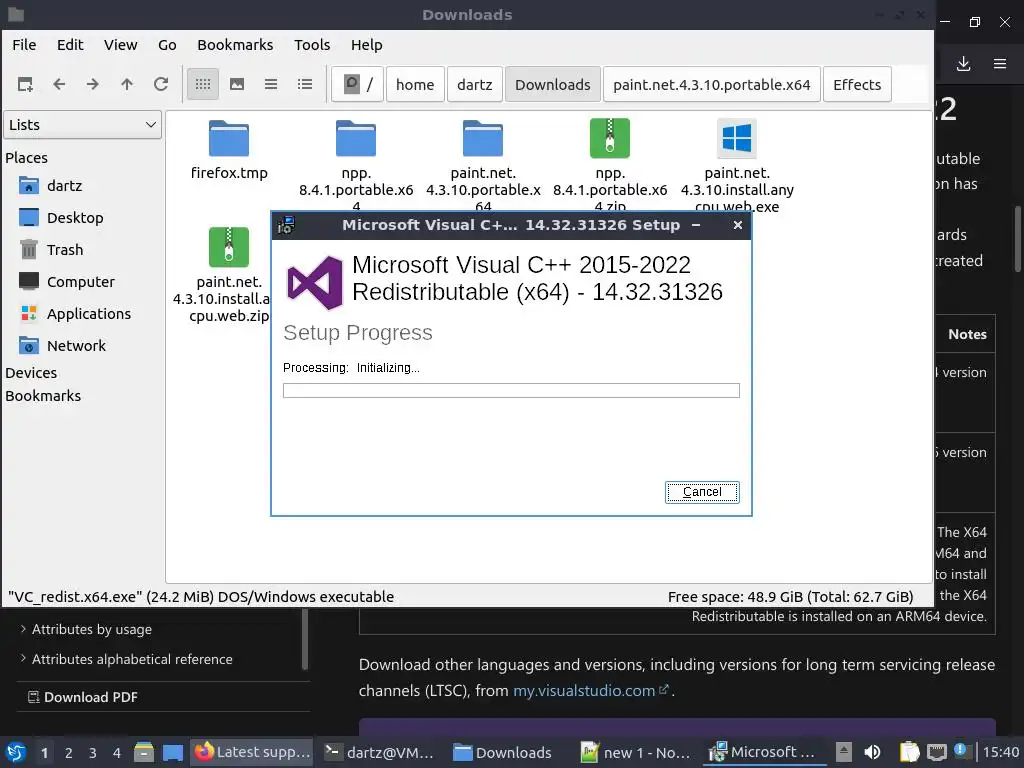Go forward using the right arrow toolbar icon
The image size is (1024, 768).
93,84
